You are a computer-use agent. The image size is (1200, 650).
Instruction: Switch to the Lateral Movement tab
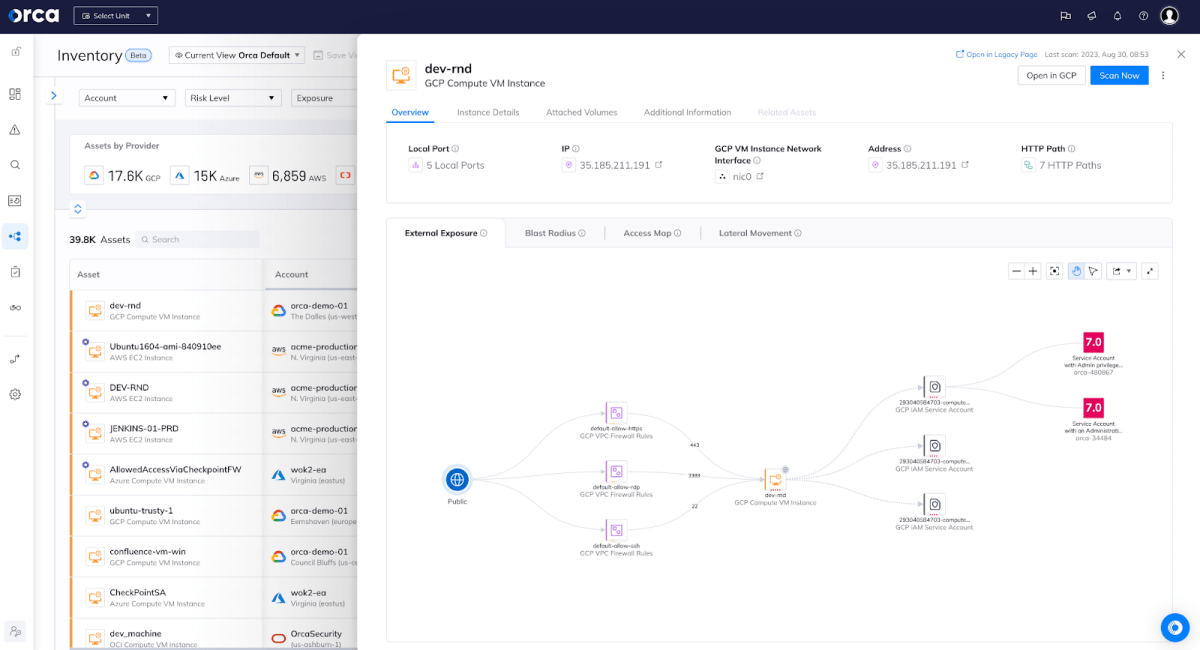[x=760, y=233]
